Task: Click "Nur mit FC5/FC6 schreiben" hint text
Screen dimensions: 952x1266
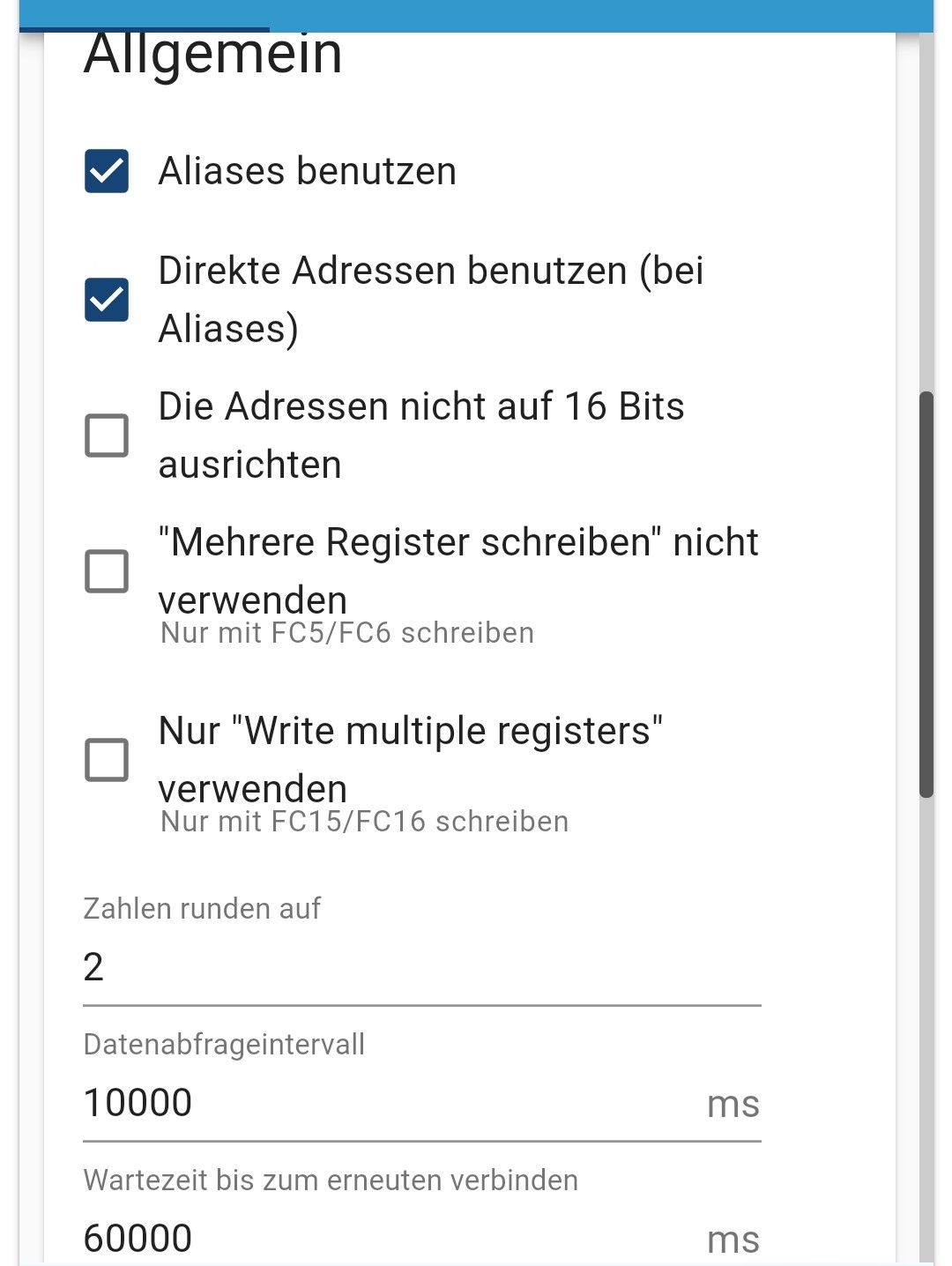Action: tap(347, 633)
